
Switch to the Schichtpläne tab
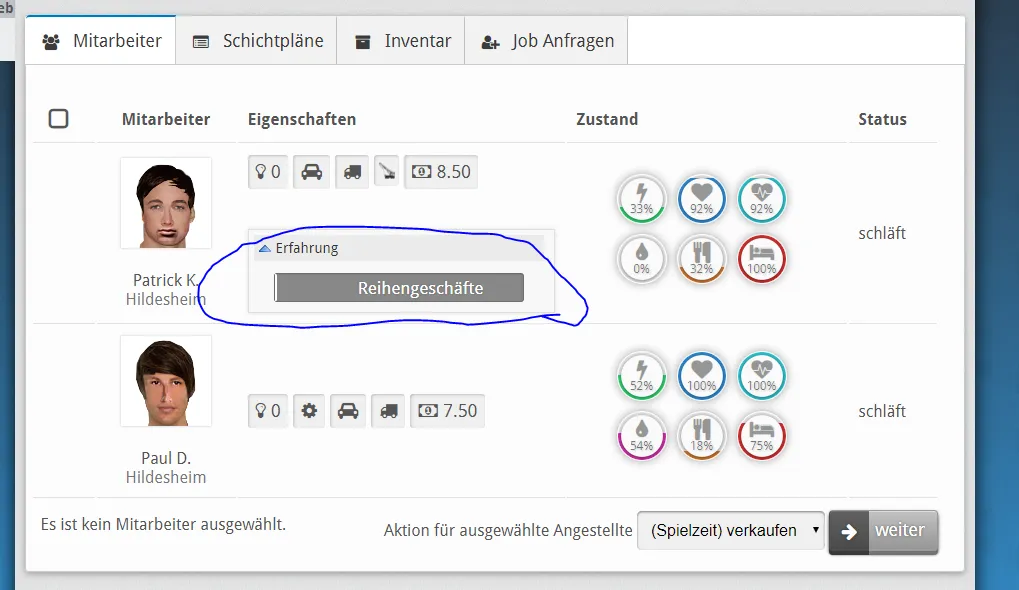[257, 42]
